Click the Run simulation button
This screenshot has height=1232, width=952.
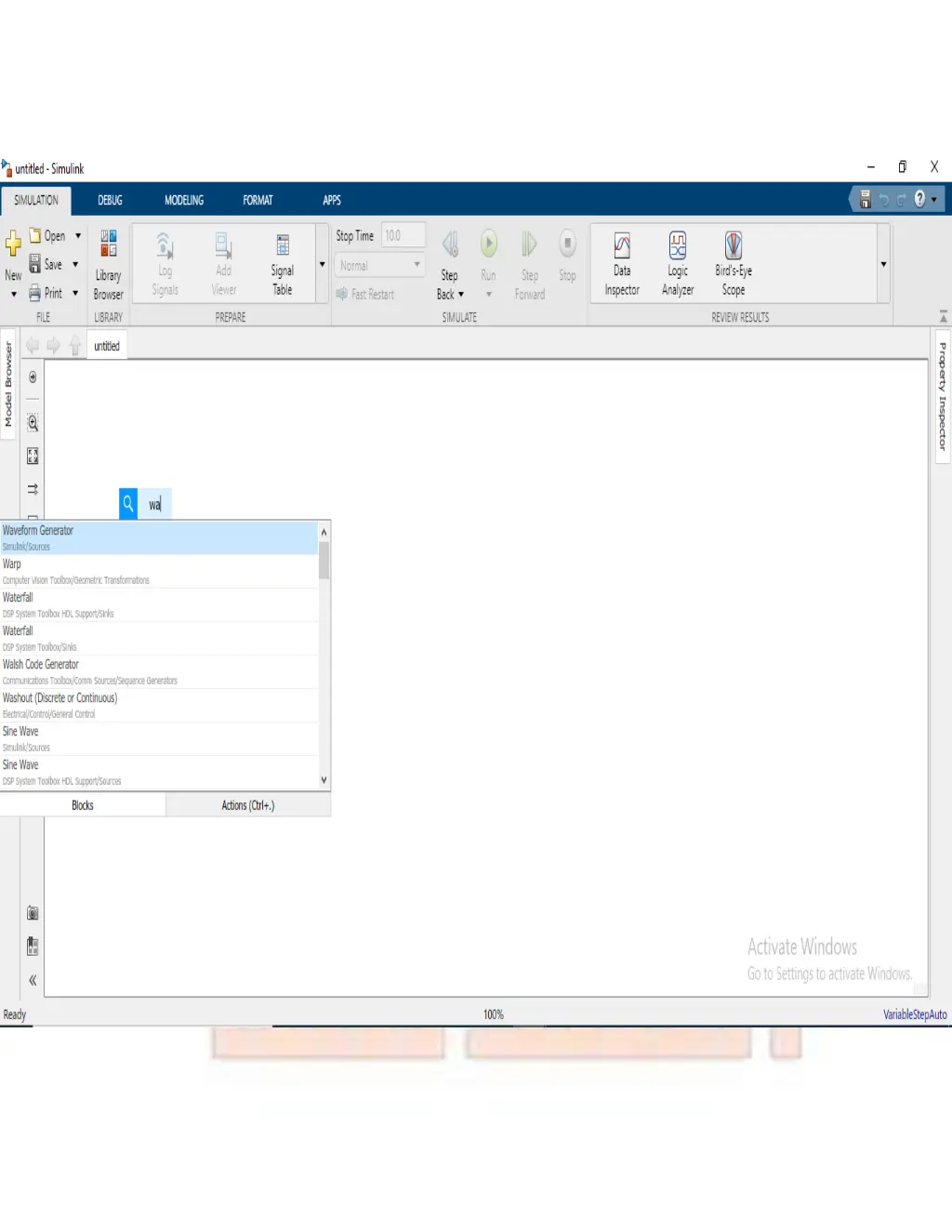click(x=488, y=244)
